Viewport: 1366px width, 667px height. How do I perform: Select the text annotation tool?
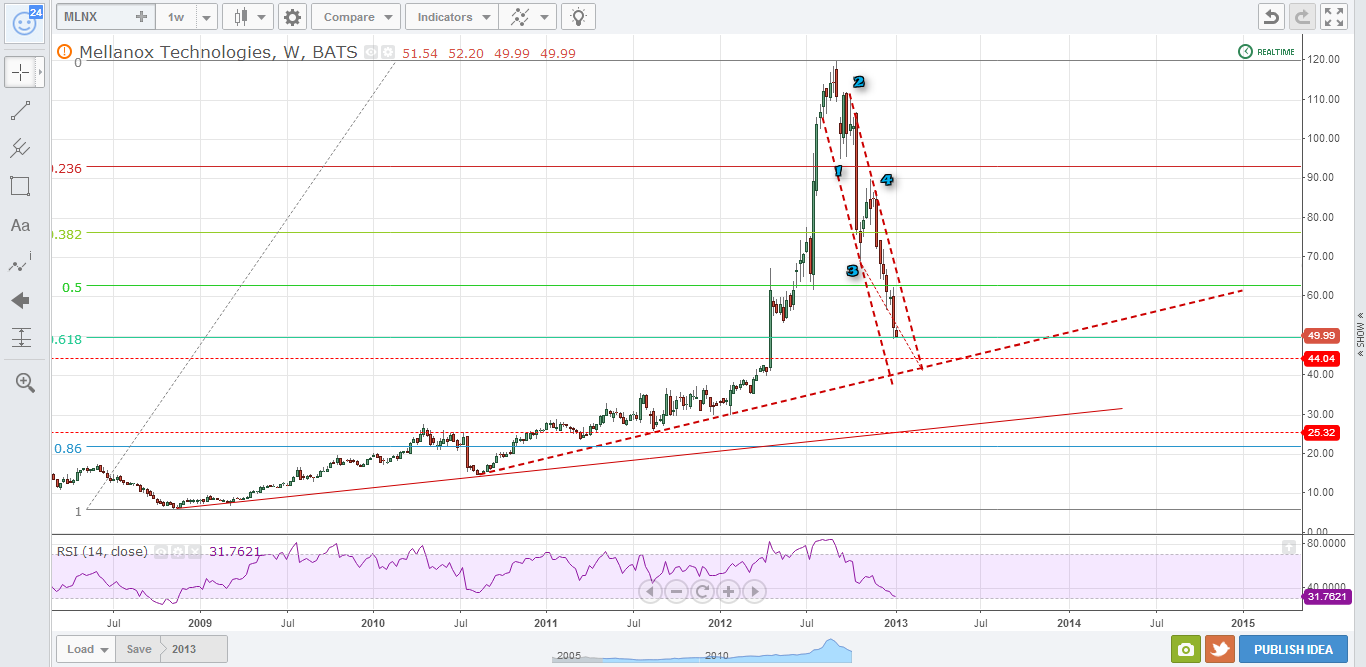[x=20, y=225]
